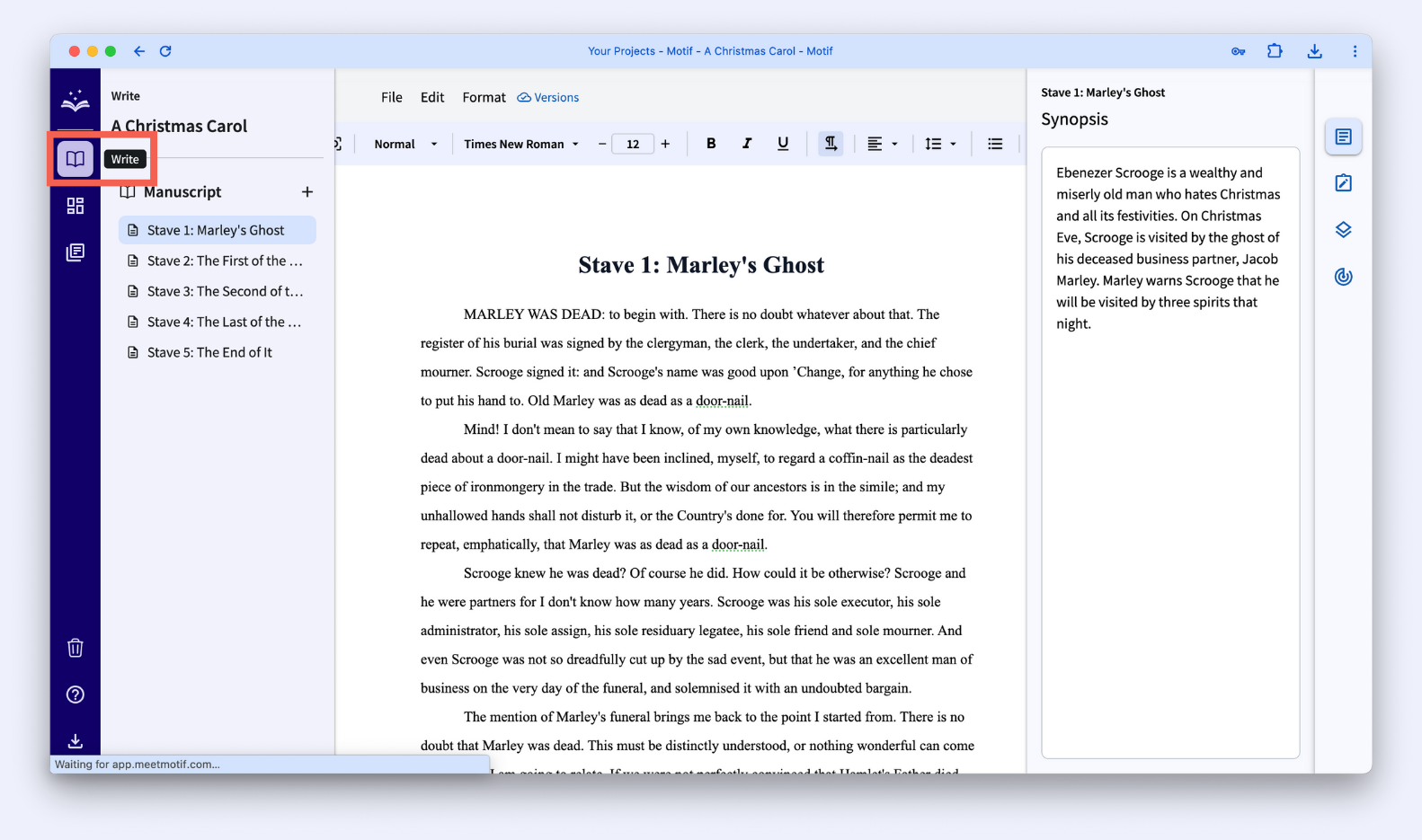Click the paragraph starting MARLEY WAS DEAD

click(x=697, y=358)
